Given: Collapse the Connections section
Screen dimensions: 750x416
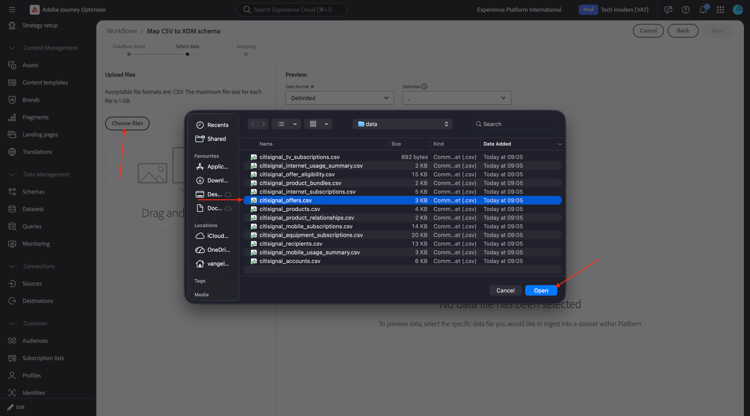Looking at the screenshot, I should [x=12, y=266].
